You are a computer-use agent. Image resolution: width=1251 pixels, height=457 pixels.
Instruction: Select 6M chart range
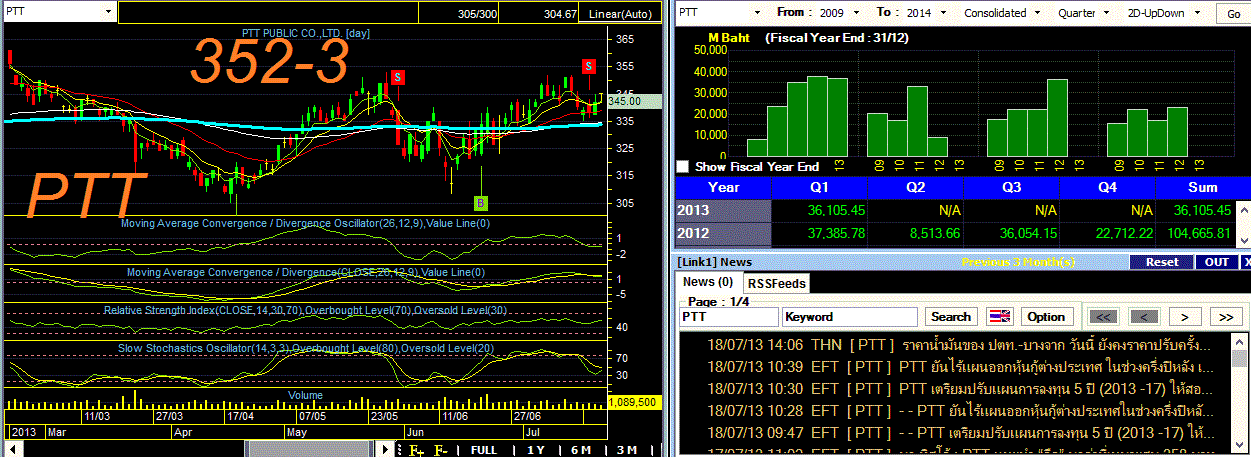[581, 450]
